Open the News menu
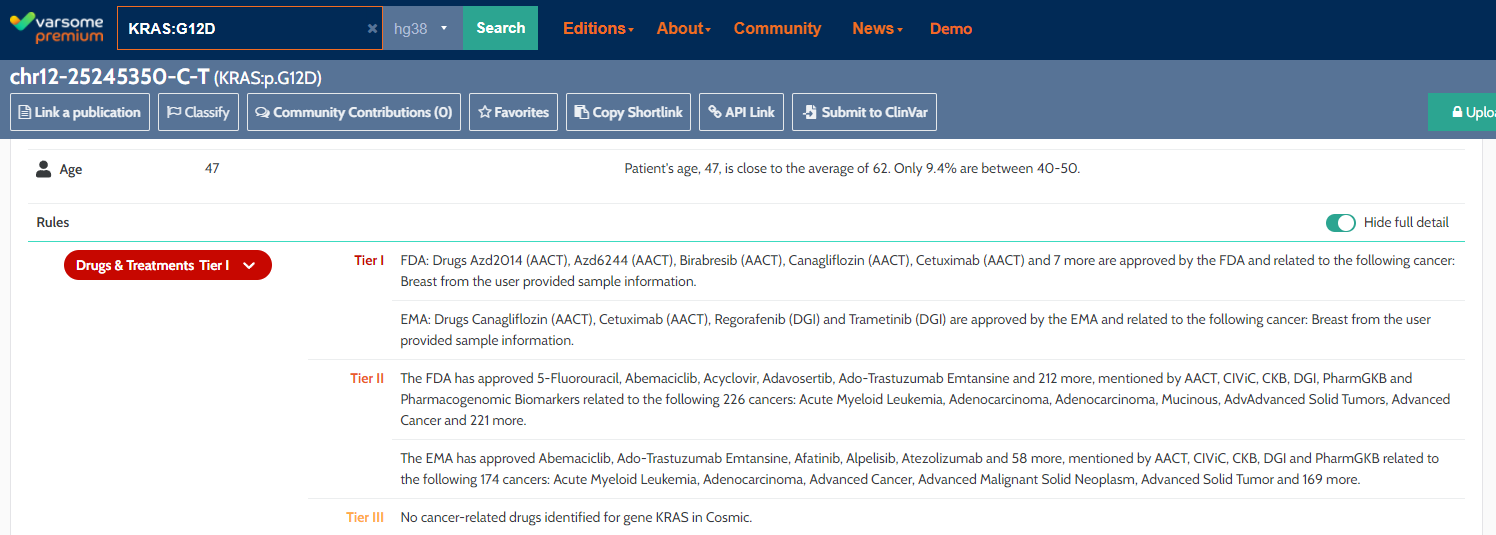 [x=877, y=29]
